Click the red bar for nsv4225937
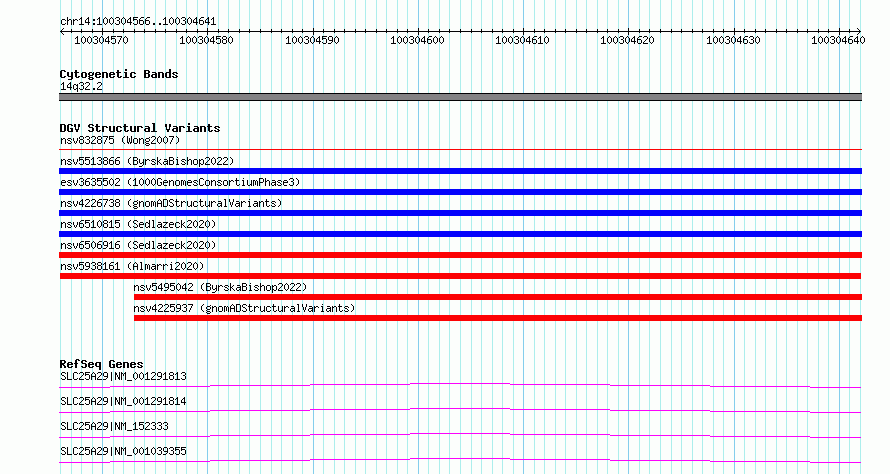890x474 pixels. (498, 318)
